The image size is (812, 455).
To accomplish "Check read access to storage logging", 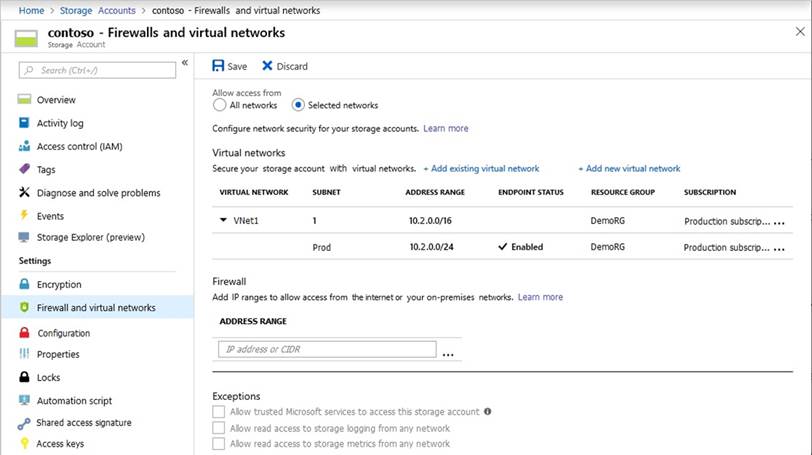I will click(x=219, y=428).
